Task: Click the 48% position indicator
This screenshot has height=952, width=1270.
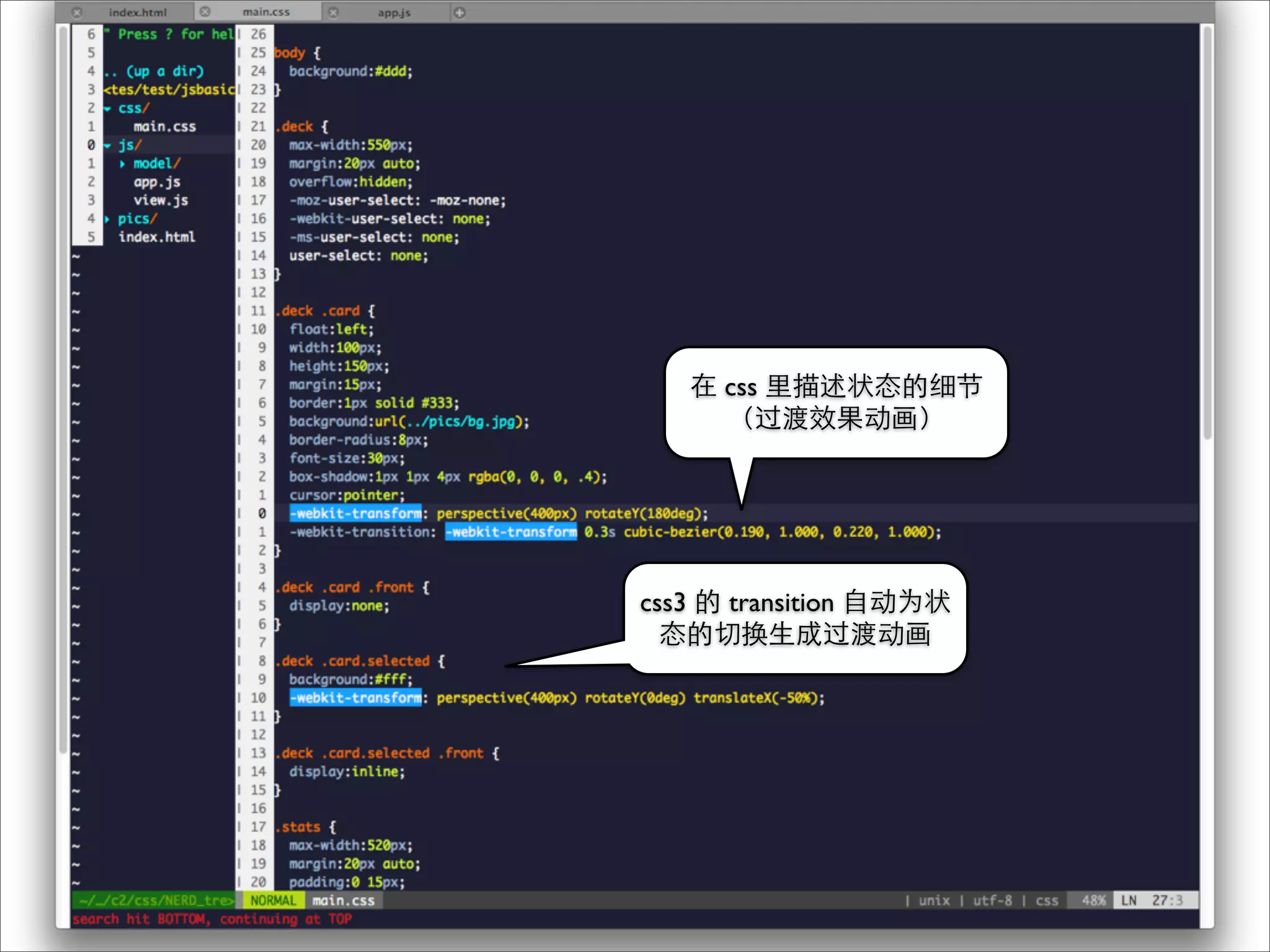Action: point(1093,901)
